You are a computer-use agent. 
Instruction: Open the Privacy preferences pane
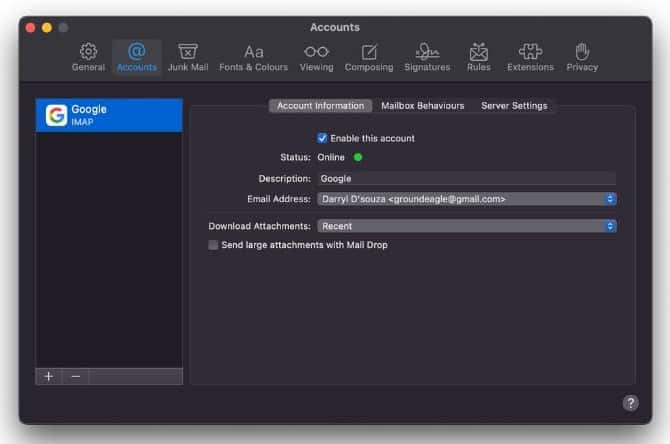click(x=582, y=57)
